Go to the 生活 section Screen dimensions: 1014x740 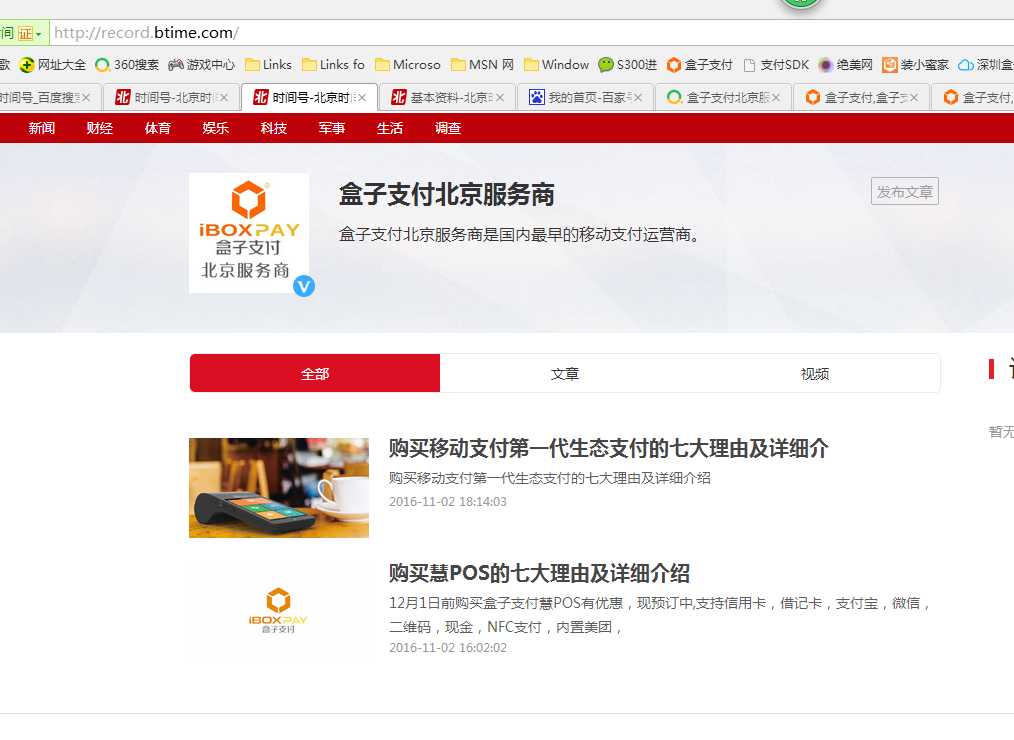click(x=390, y=128)
